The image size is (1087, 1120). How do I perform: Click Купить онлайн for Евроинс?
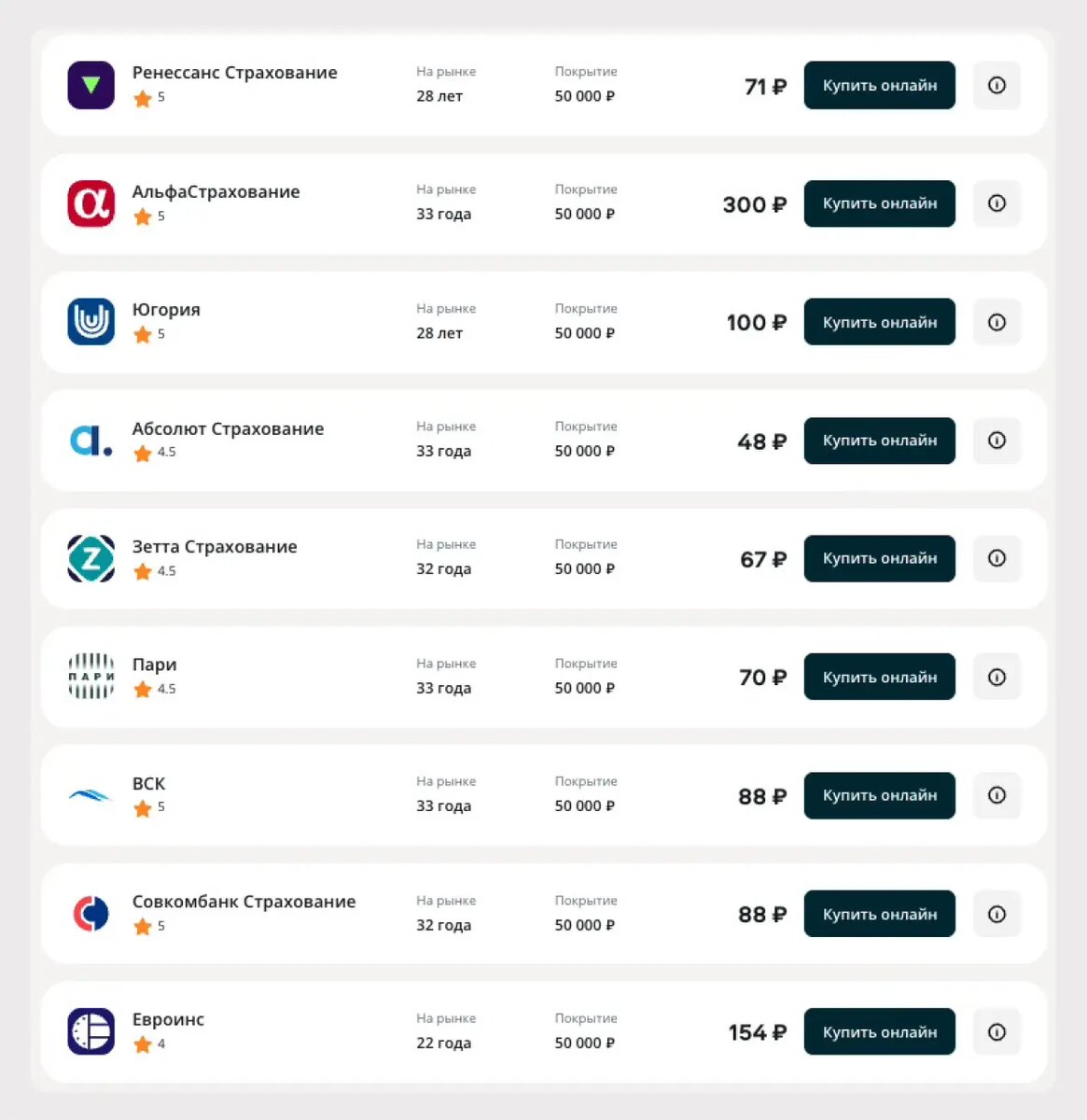click(x=879, y=1031)
